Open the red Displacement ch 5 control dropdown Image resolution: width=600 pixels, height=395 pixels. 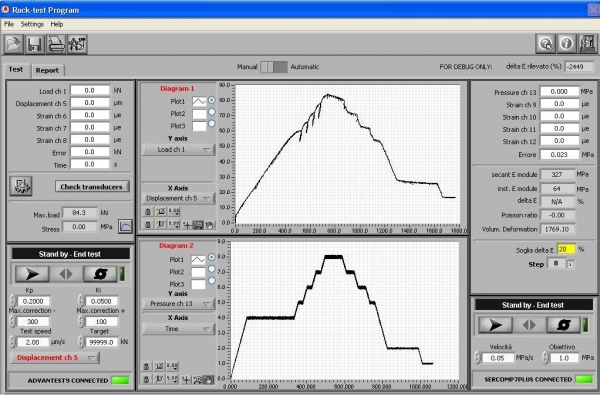point(55,357)
